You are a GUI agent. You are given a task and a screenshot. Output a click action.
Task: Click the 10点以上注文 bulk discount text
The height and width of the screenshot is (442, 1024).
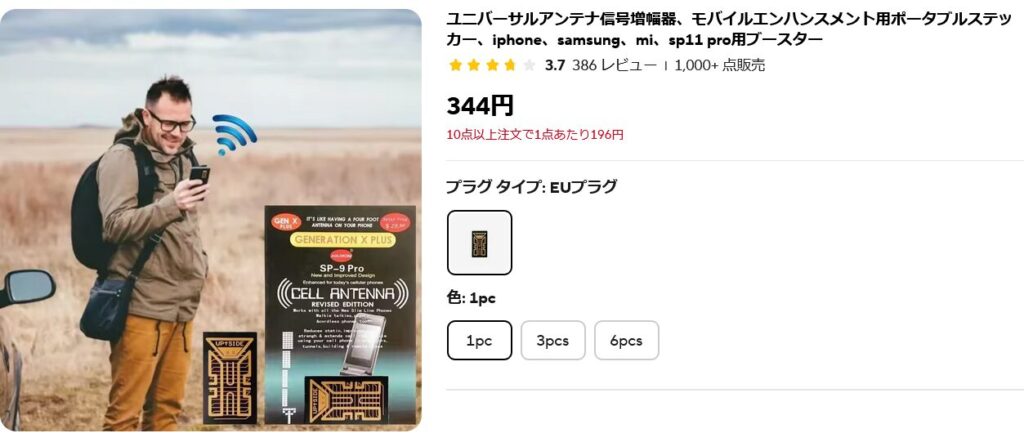[x=535, y=135]
